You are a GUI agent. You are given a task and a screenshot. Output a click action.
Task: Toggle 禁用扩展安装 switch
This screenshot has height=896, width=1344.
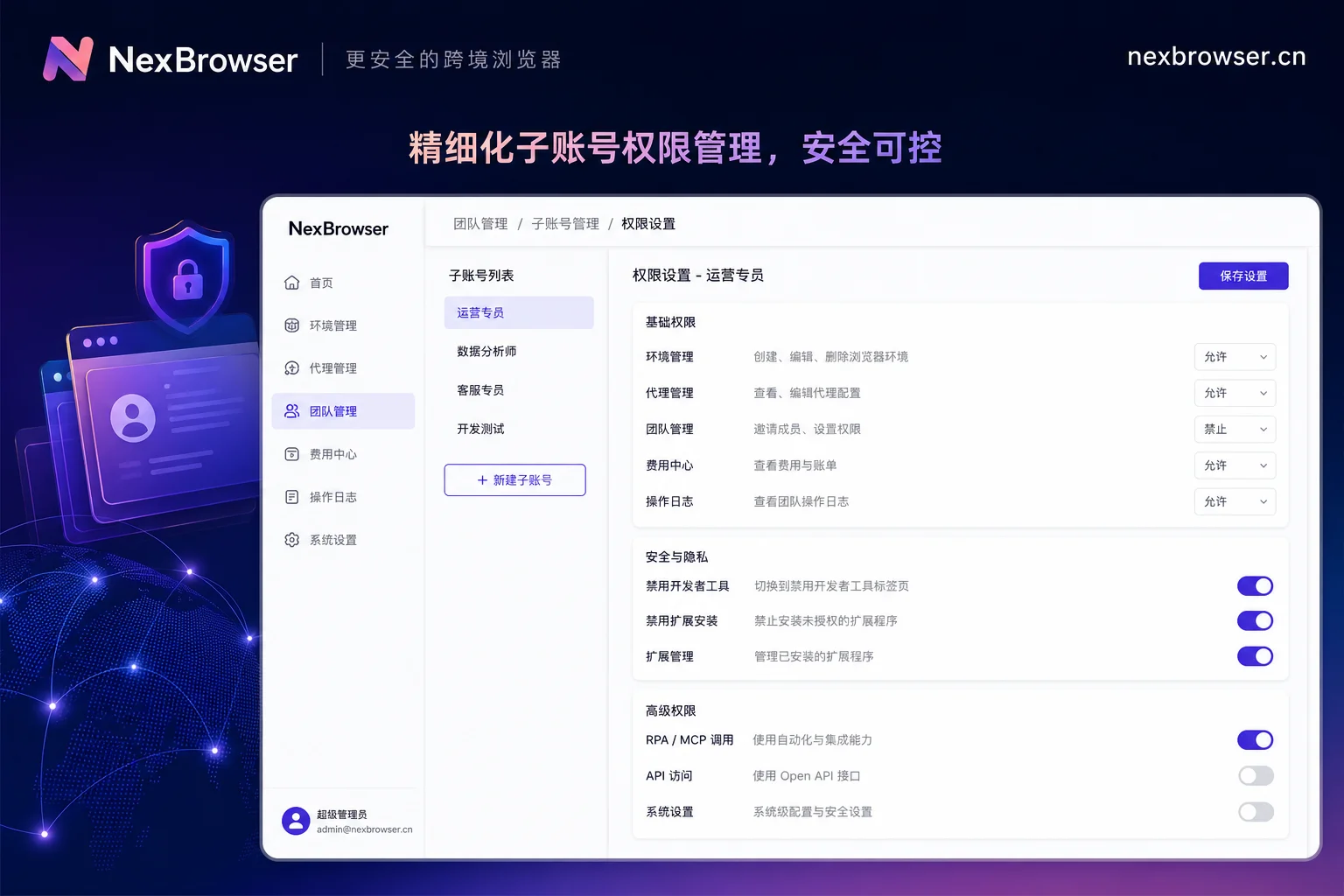click(1255, 621)
